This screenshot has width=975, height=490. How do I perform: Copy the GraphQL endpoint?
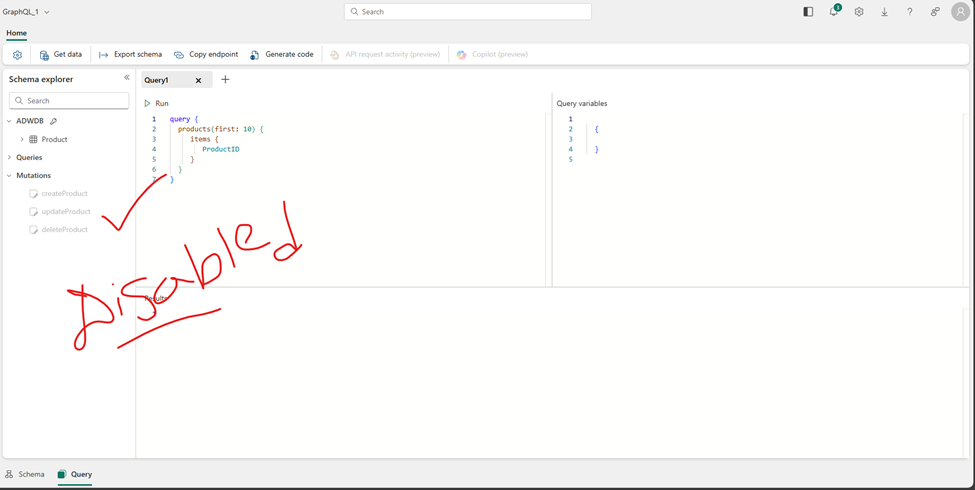[x=206, y=55]
